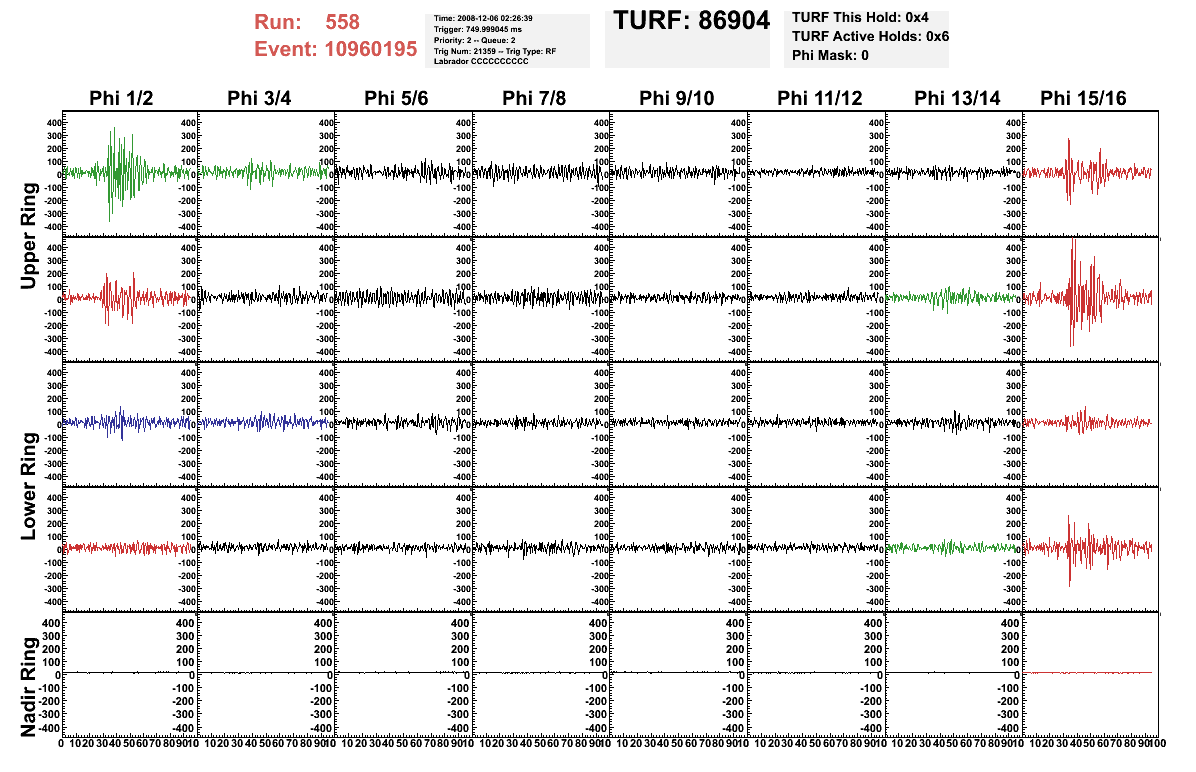
Task: Select the green waveform plot under Phi 3/4
Action: [x=267, y=174]
